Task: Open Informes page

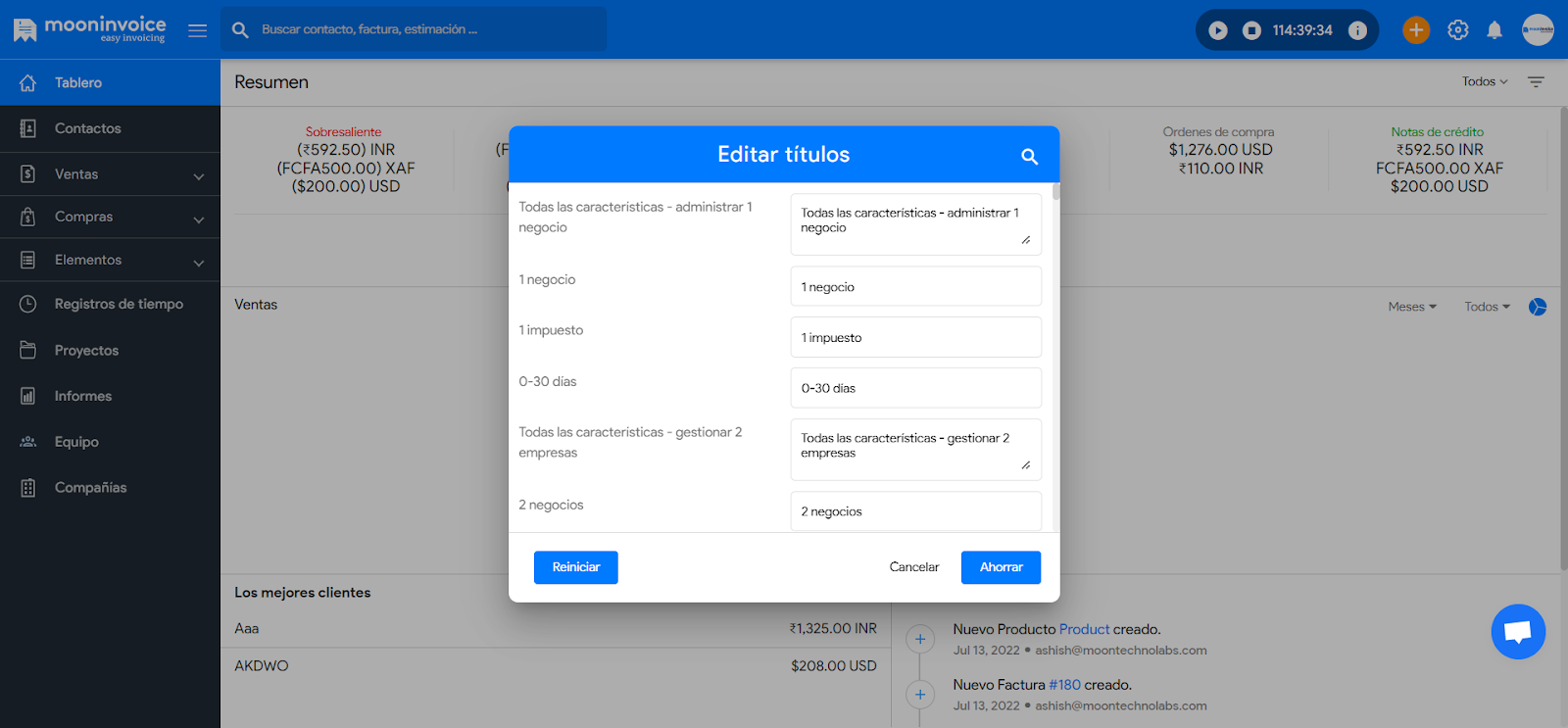Action: [x=110, y=396]
